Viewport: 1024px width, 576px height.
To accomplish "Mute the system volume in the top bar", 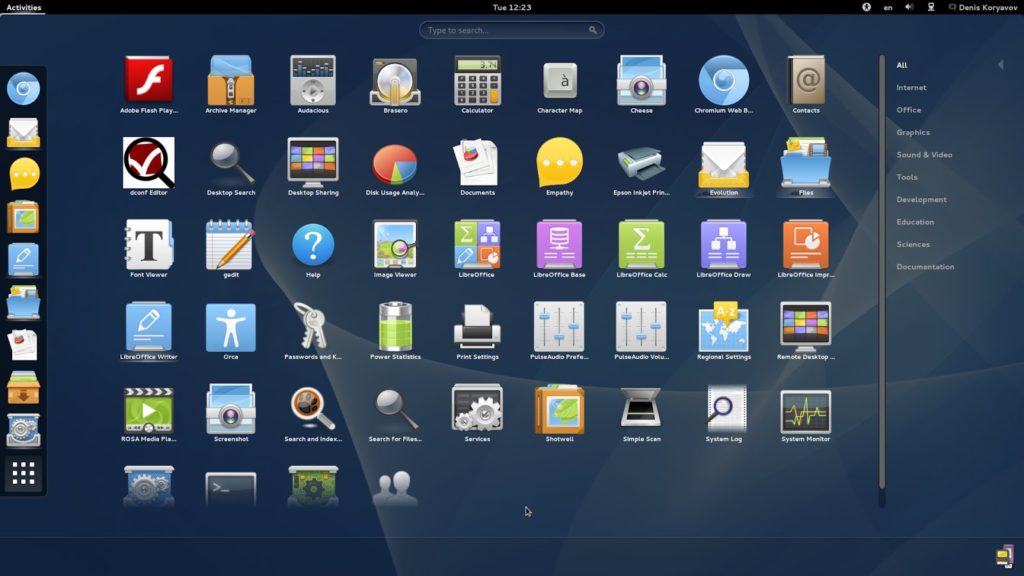I will (908, 7).
